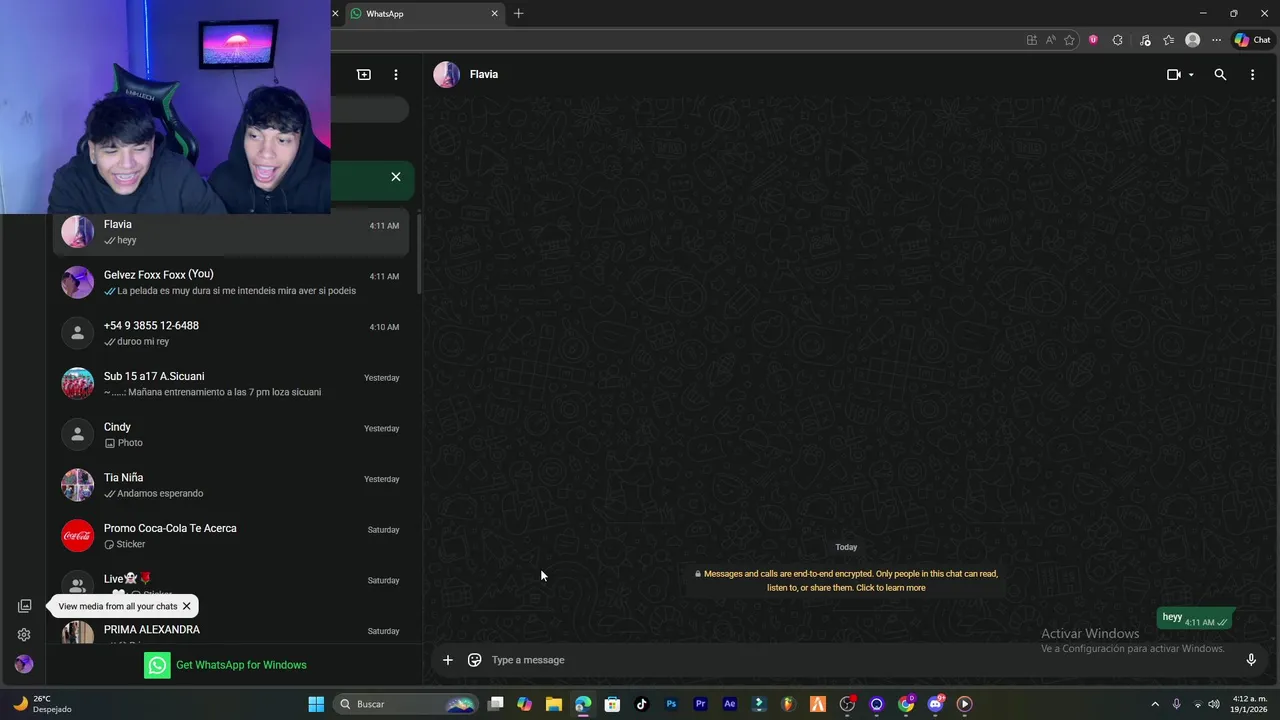
Task: Click the Tia Niña profile avatar
Action: click(78, 485)
